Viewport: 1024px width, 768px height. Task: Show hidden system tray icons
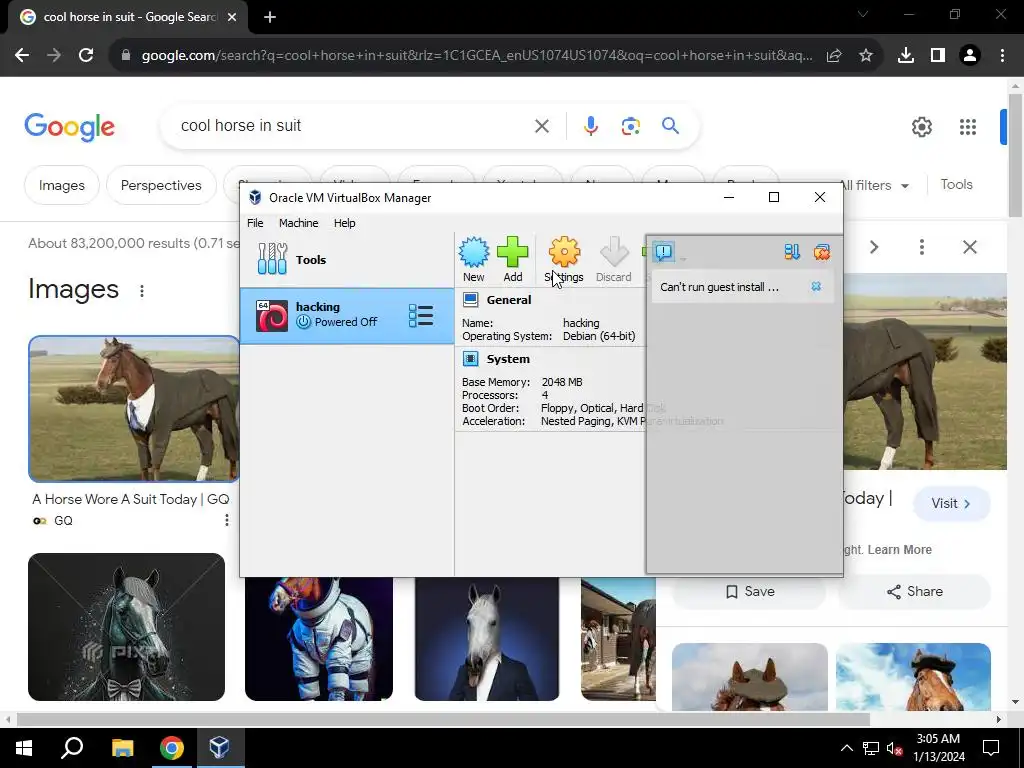tap(846, 748)
